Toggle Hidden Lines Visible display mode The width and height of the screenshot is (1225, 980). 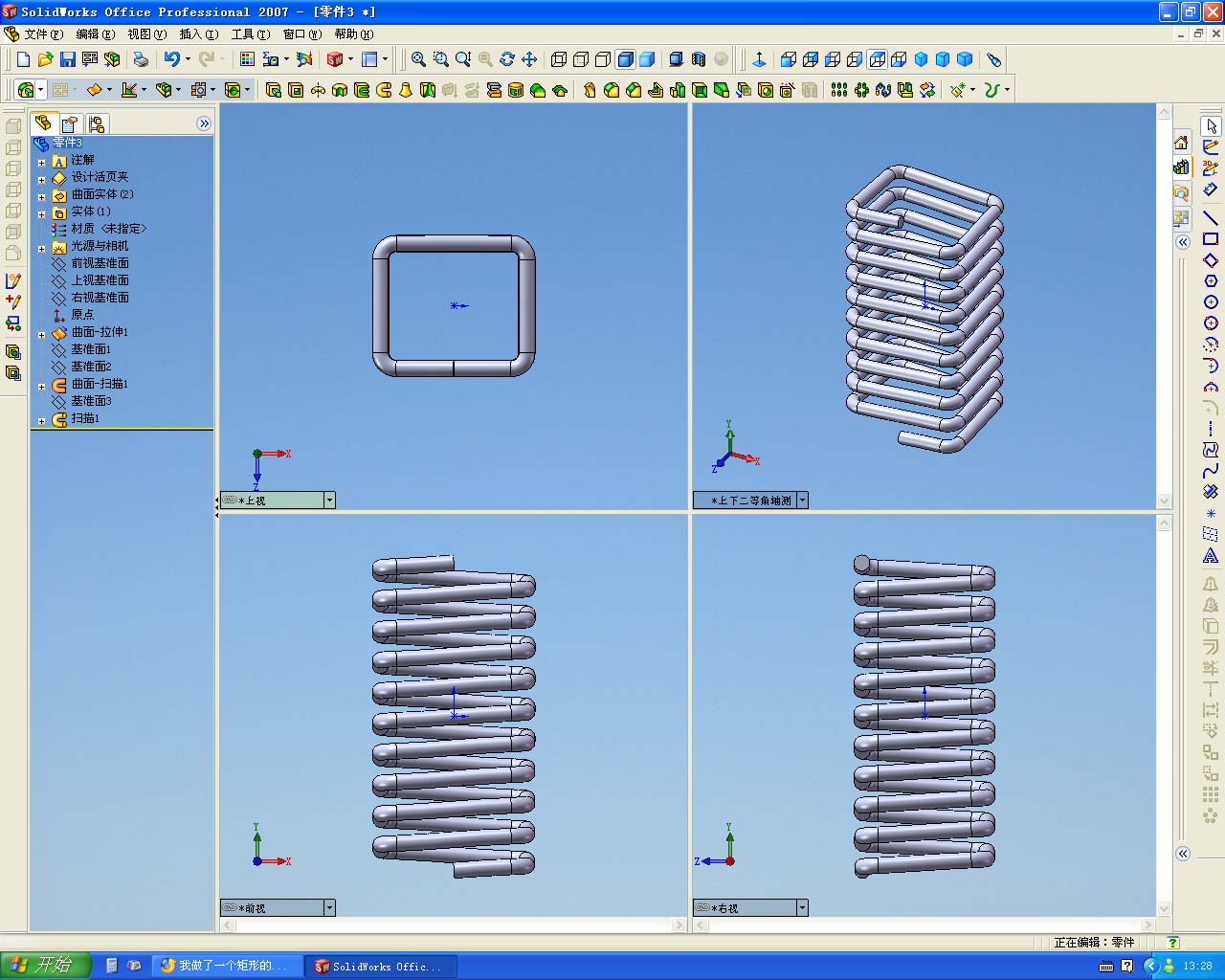581,59
